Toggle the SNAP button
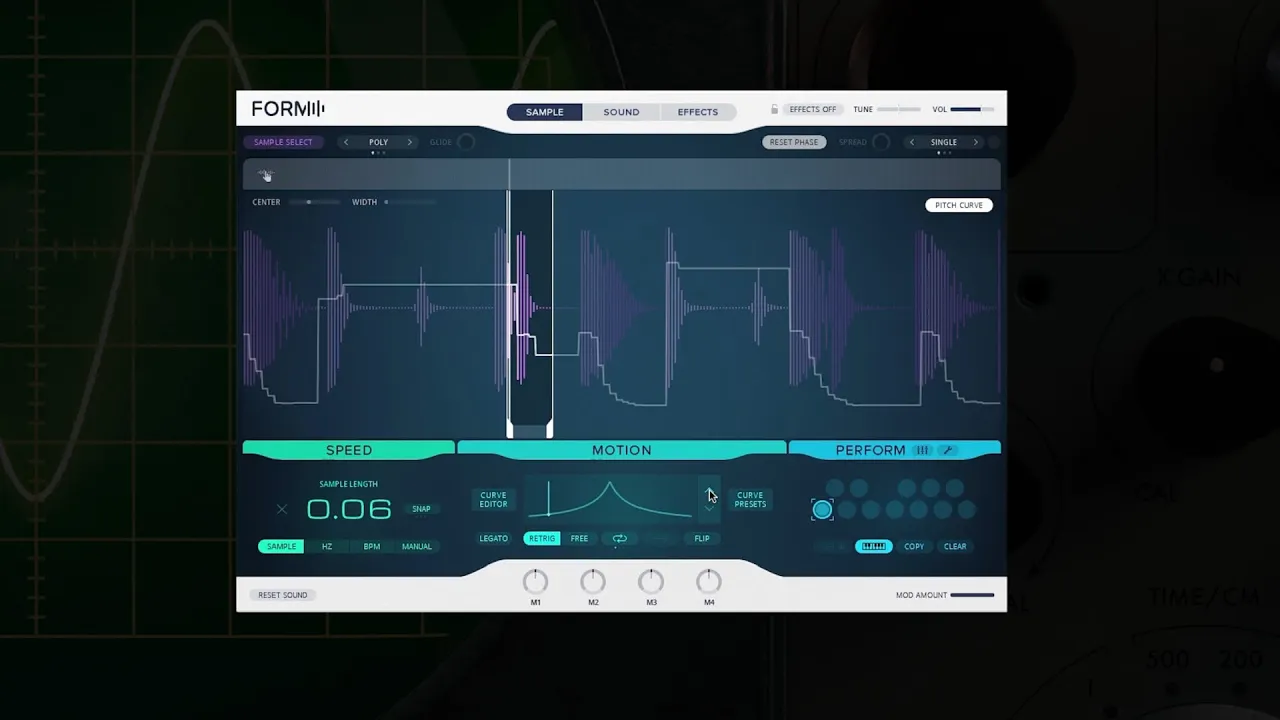This screenshot has height=720, width=1280. click(x=421, y=509)
